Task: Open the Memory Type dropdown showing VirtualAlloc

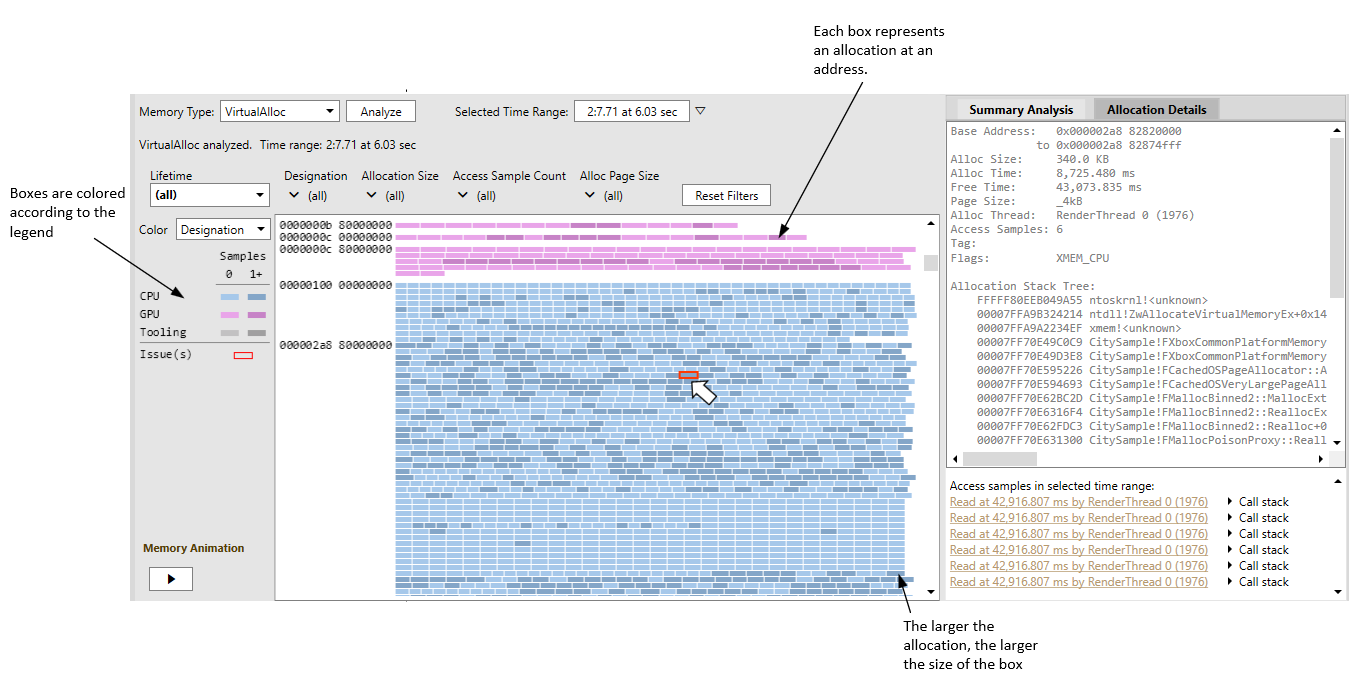Action: tap(280, 112)
